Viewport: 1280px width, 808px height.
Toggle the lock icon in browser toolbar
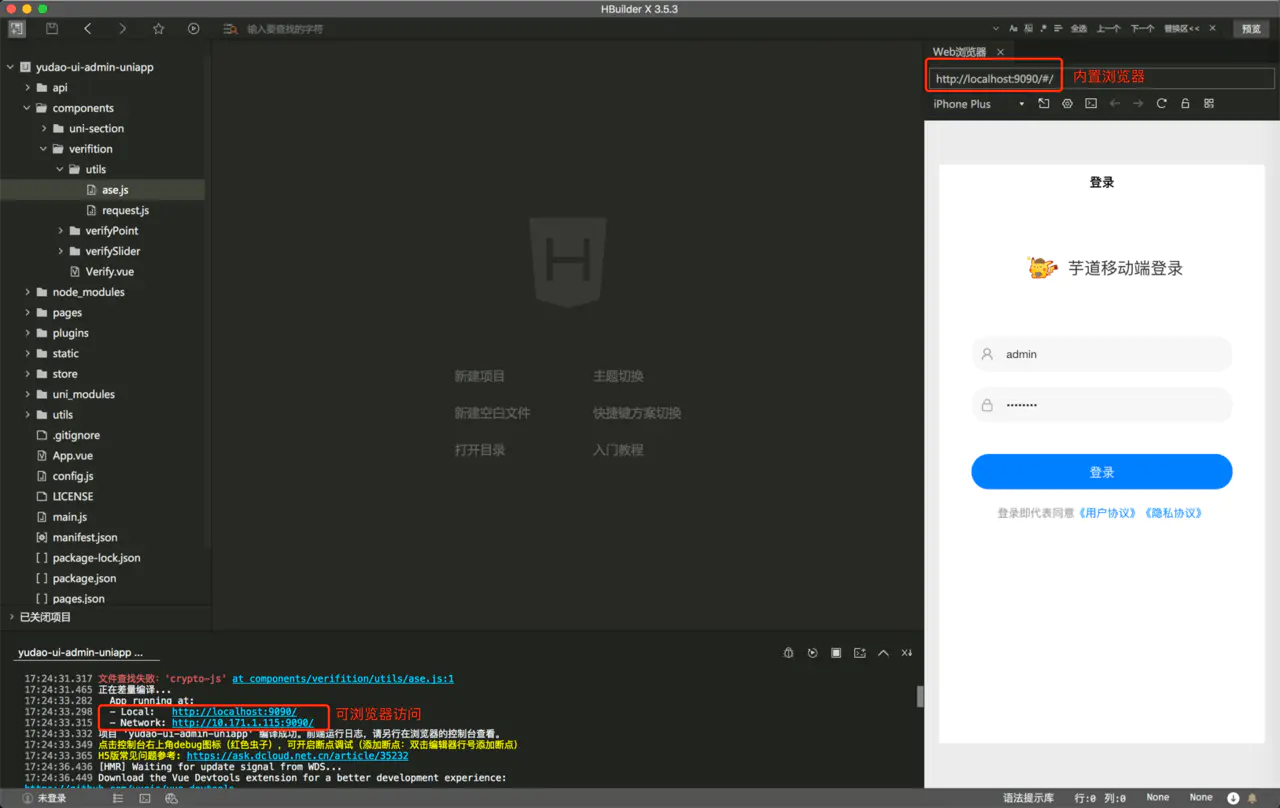(x=1185, y=104)
